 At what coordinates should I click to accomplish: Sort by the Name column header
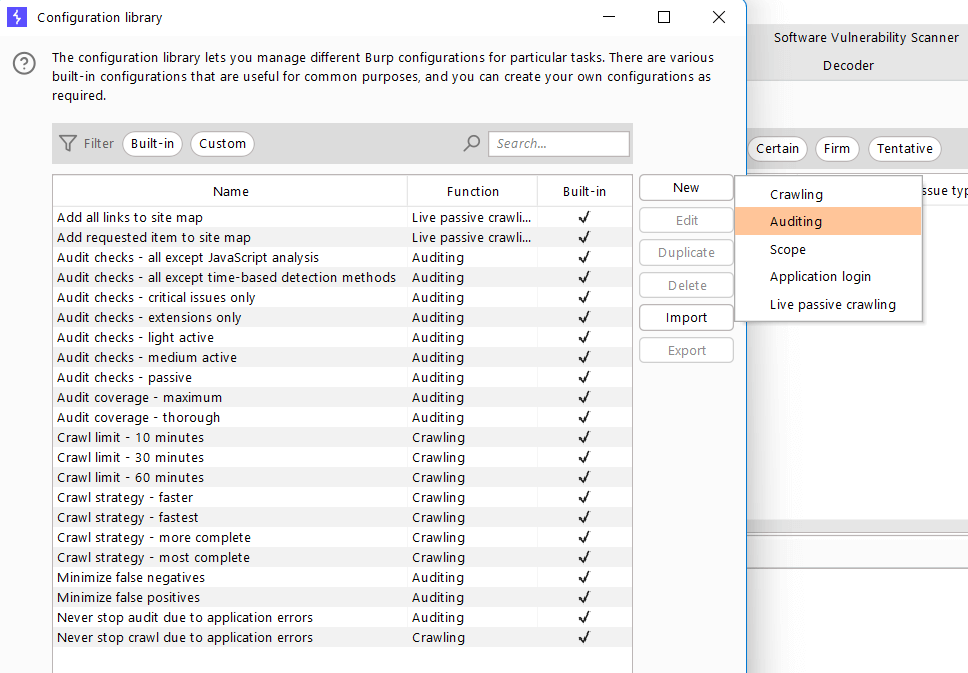click(x=230, y=191)
